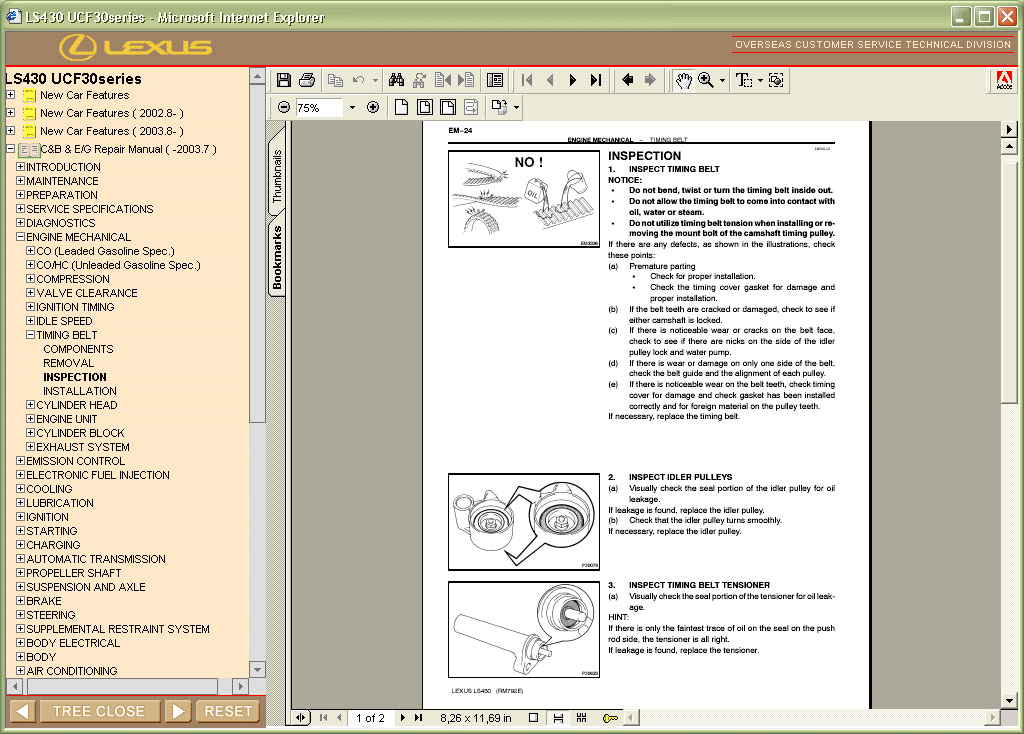
Task: Show or hide the navigation pane in toolbar
Action: pos(495,80)
